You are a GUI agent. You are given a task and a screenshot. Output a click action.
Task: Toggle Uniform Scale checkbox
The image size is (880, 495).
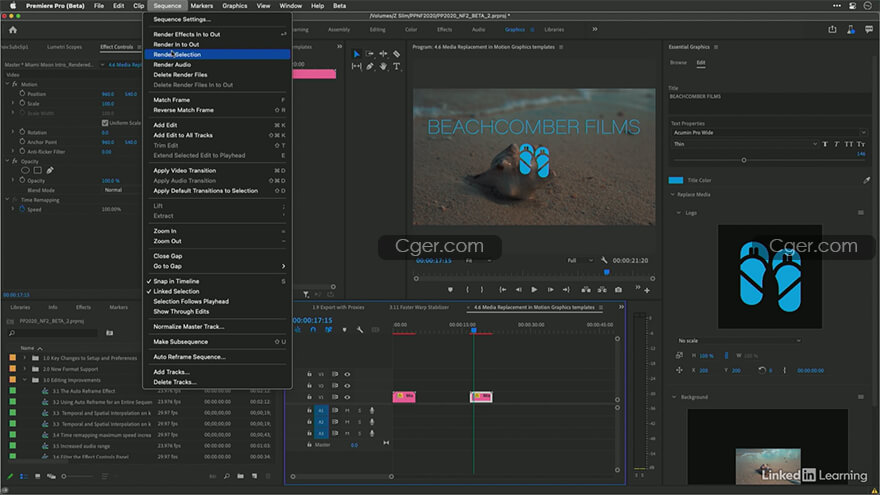[104, 123]
